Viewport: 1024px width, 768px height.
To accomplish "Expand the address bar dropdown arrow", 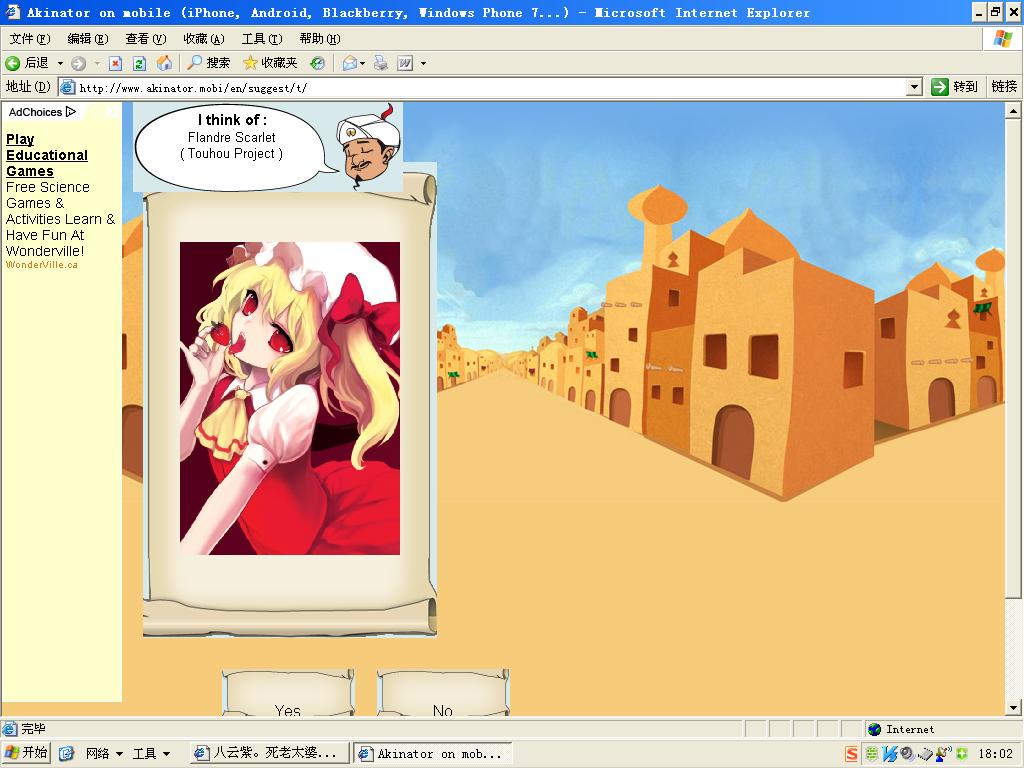I will click(x=914, y=87).
